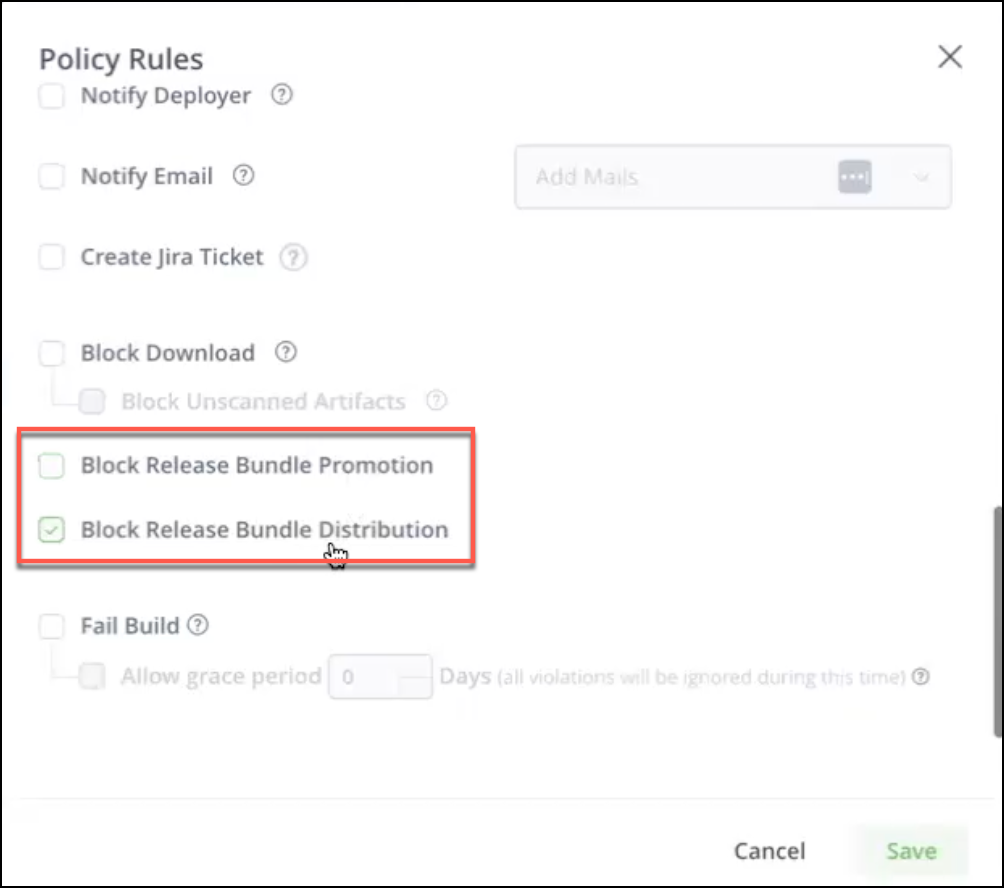The image size is (1004, 888).
Task: Open help for Block Download
Action: (285, 352)
